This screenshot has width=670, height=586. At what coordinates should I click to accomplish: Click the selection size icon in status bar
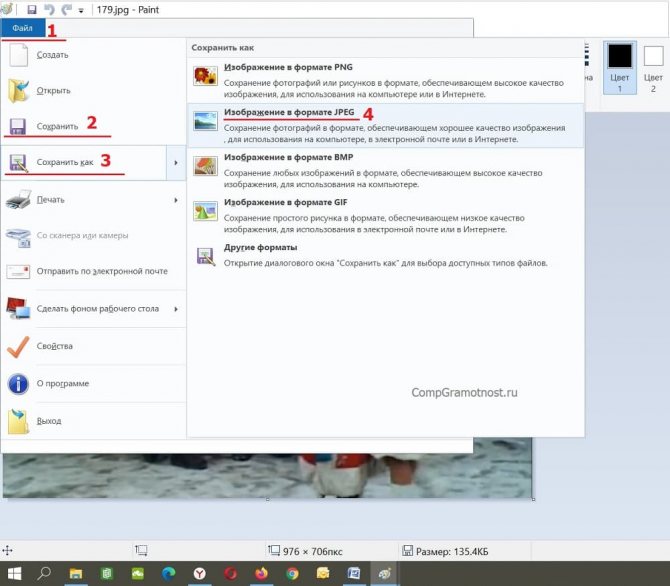tap(141, 550)
